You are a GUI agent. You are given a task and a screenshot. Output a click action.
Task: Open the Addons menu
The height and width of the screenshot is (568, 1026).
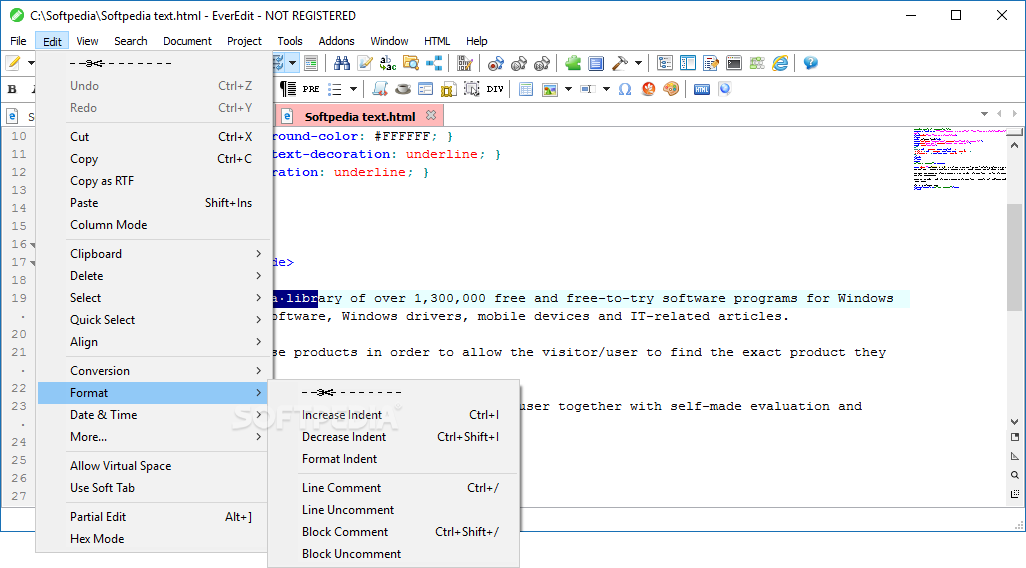[336, 41]
